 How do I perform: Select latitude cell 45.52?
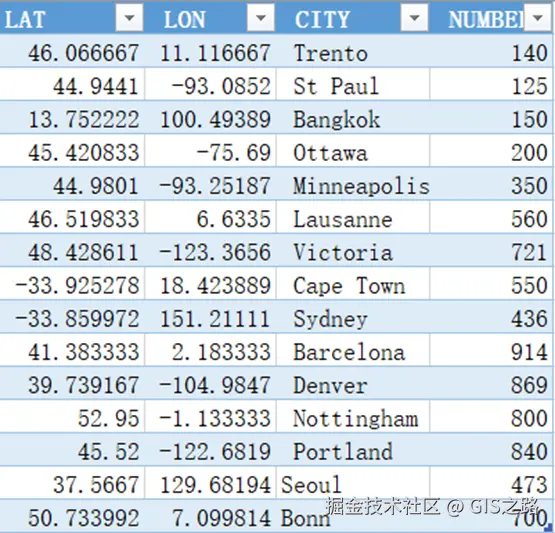(72, 449)
